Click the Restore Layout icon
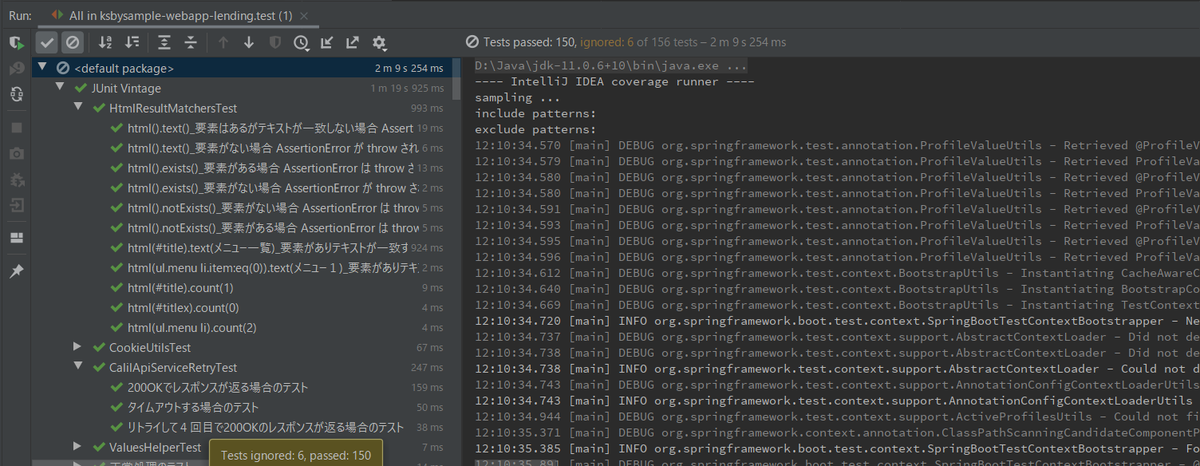This screenshot has height=466, width=1200. coord(16,238)
